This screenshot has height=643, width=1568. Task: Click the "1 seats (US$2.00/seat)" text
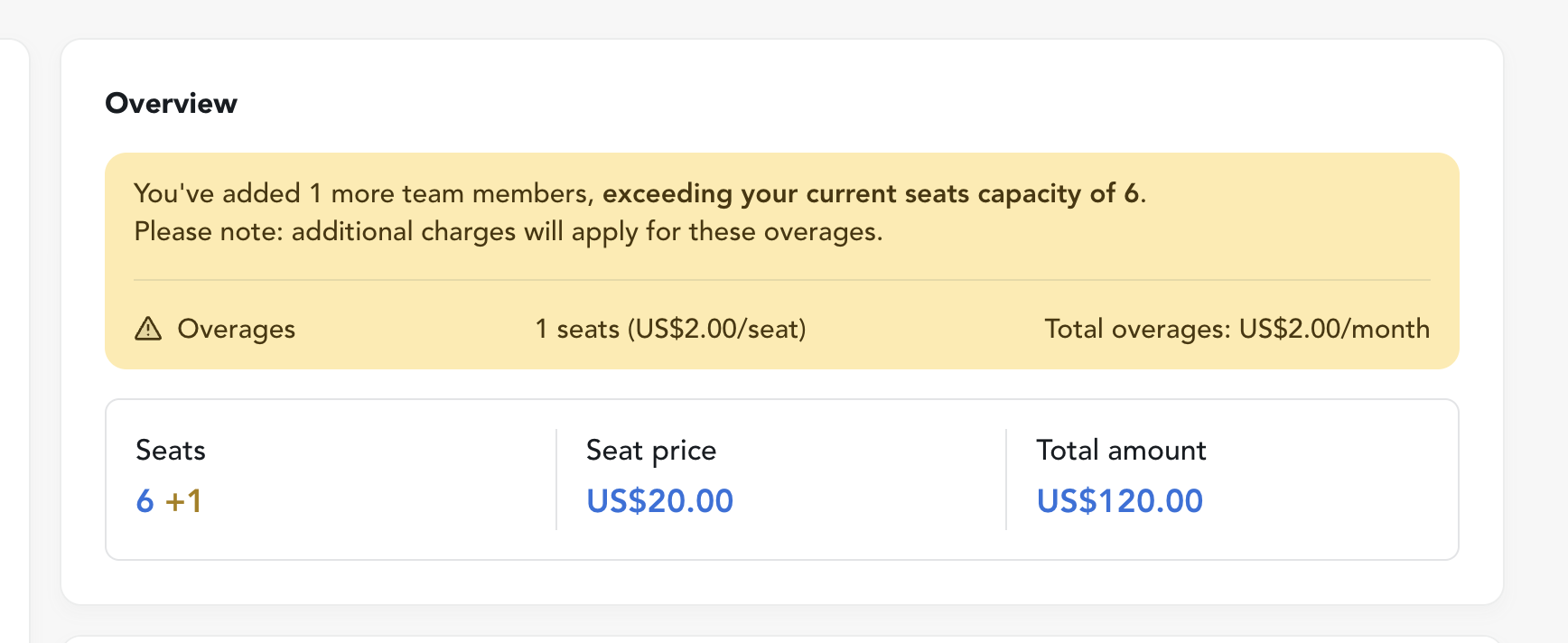[670, 329]
